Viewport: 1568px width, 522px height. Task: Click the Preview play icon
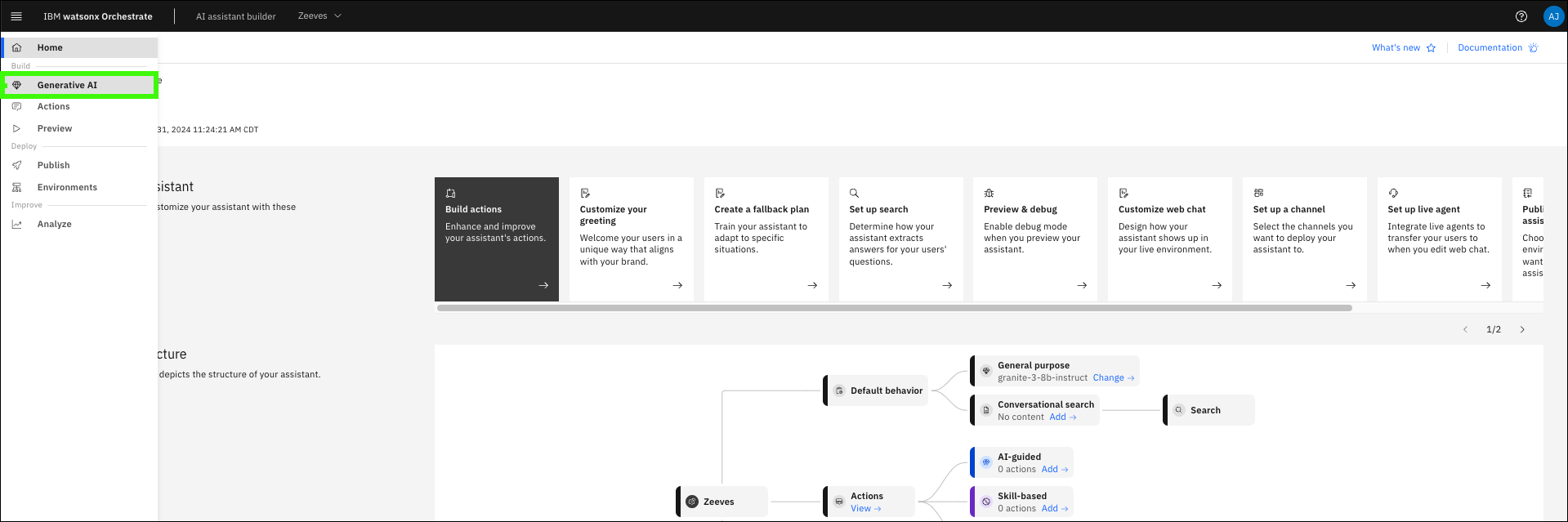click(17, 128)
